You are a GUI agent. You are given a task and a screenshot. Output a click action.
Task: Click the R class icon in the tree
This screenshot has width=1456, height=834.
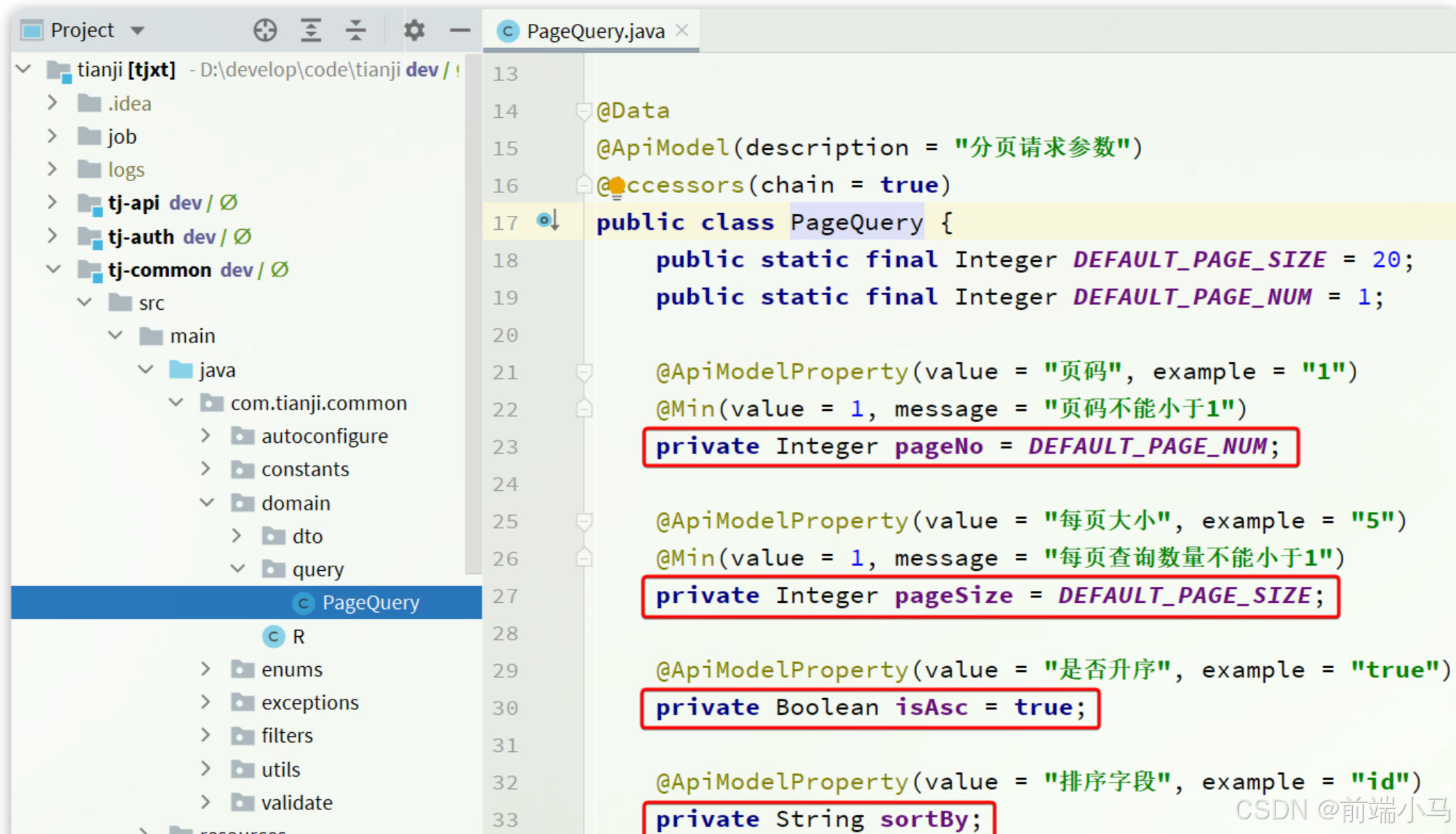tap(273, 636)
